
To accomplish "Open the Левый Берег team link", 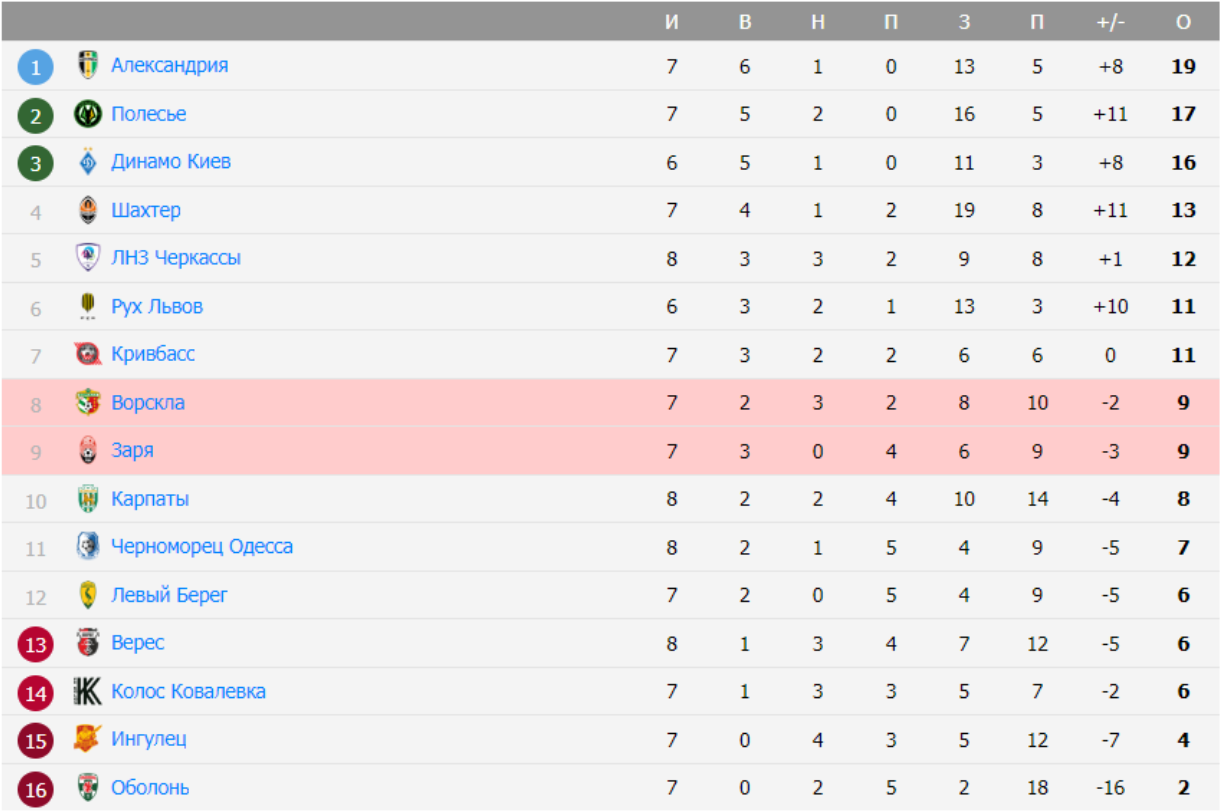I will pos(169,595).
